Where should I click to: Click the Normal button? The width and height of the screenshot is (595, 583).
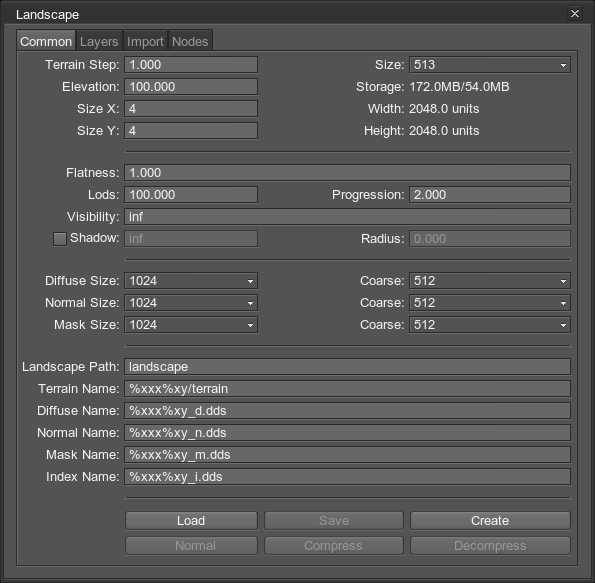tap(191, 545)
